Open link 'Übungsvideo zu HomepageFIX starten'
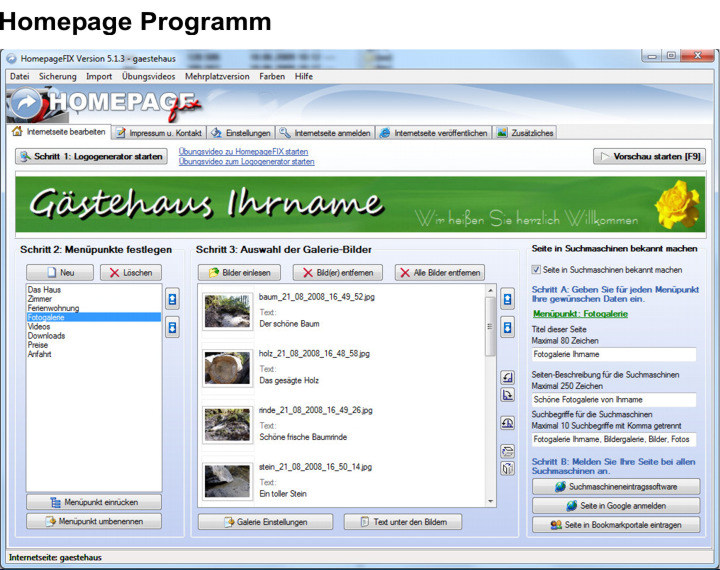 click(243, 152)
